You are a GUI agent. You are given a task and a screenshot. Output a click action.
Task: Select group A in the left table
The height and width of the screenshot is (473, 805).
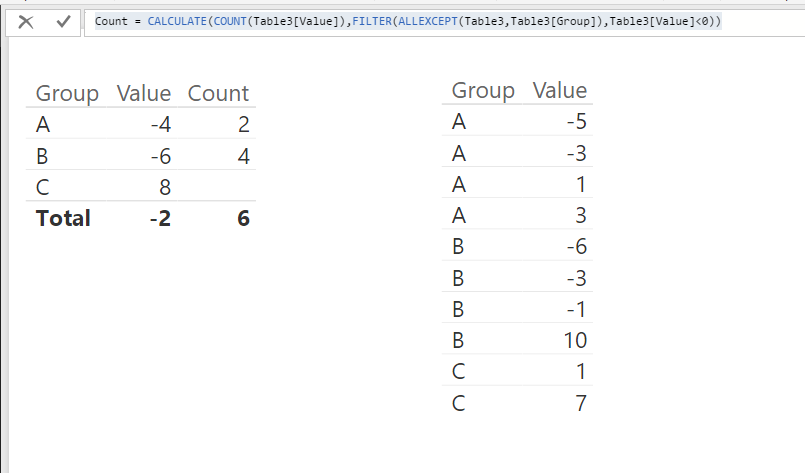(43, 124)
